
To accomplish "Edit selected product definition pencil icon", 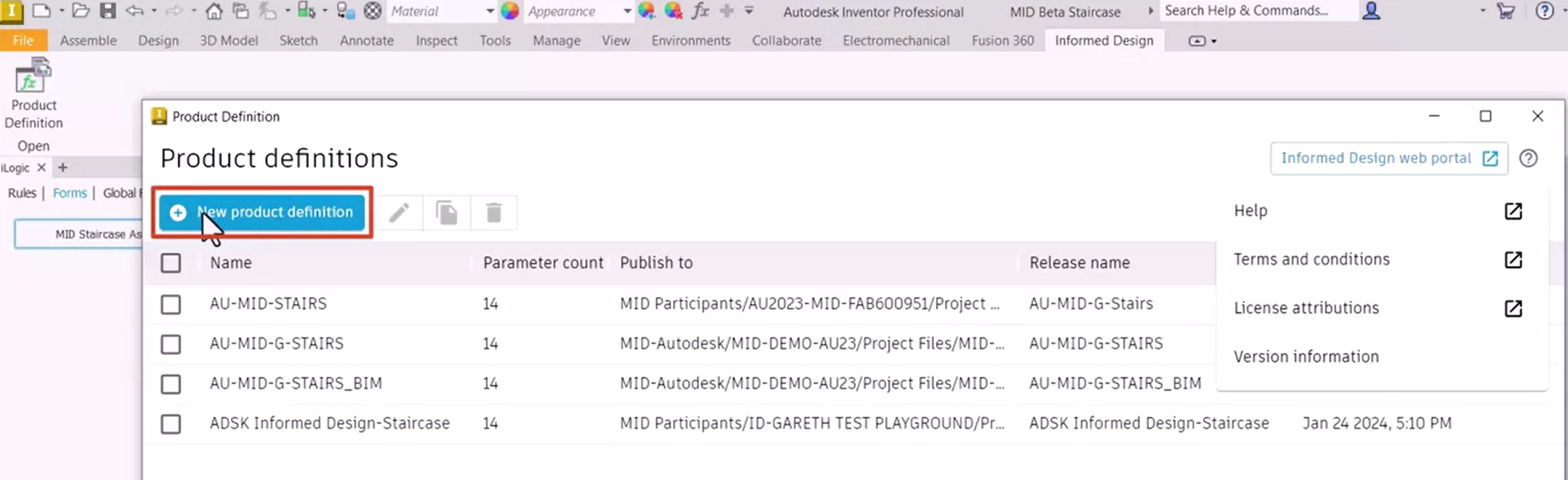I will coord(399,213).
